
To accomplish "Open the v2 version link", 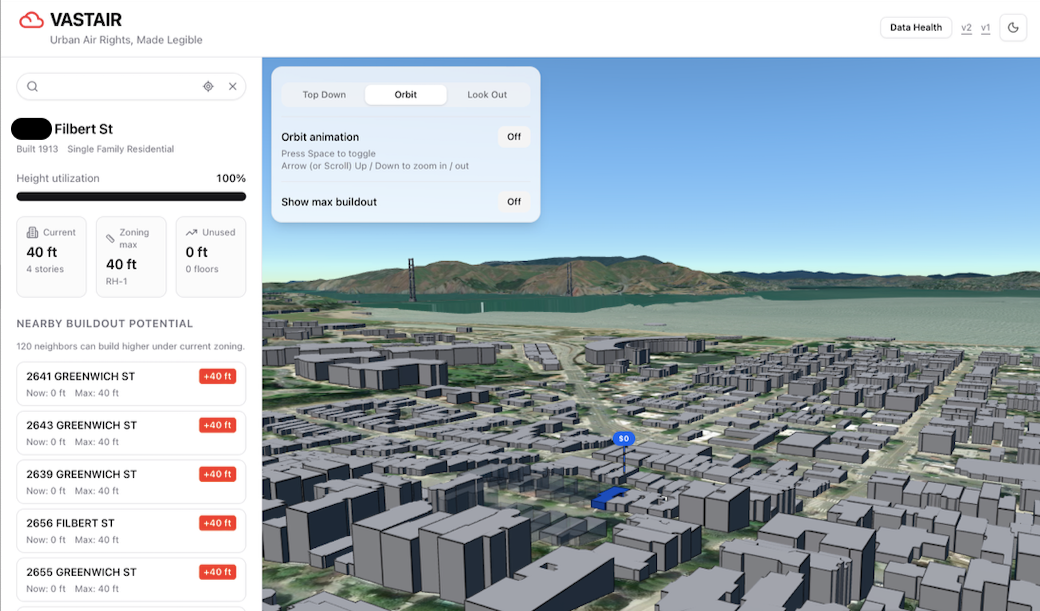I will tap(966, 28).
